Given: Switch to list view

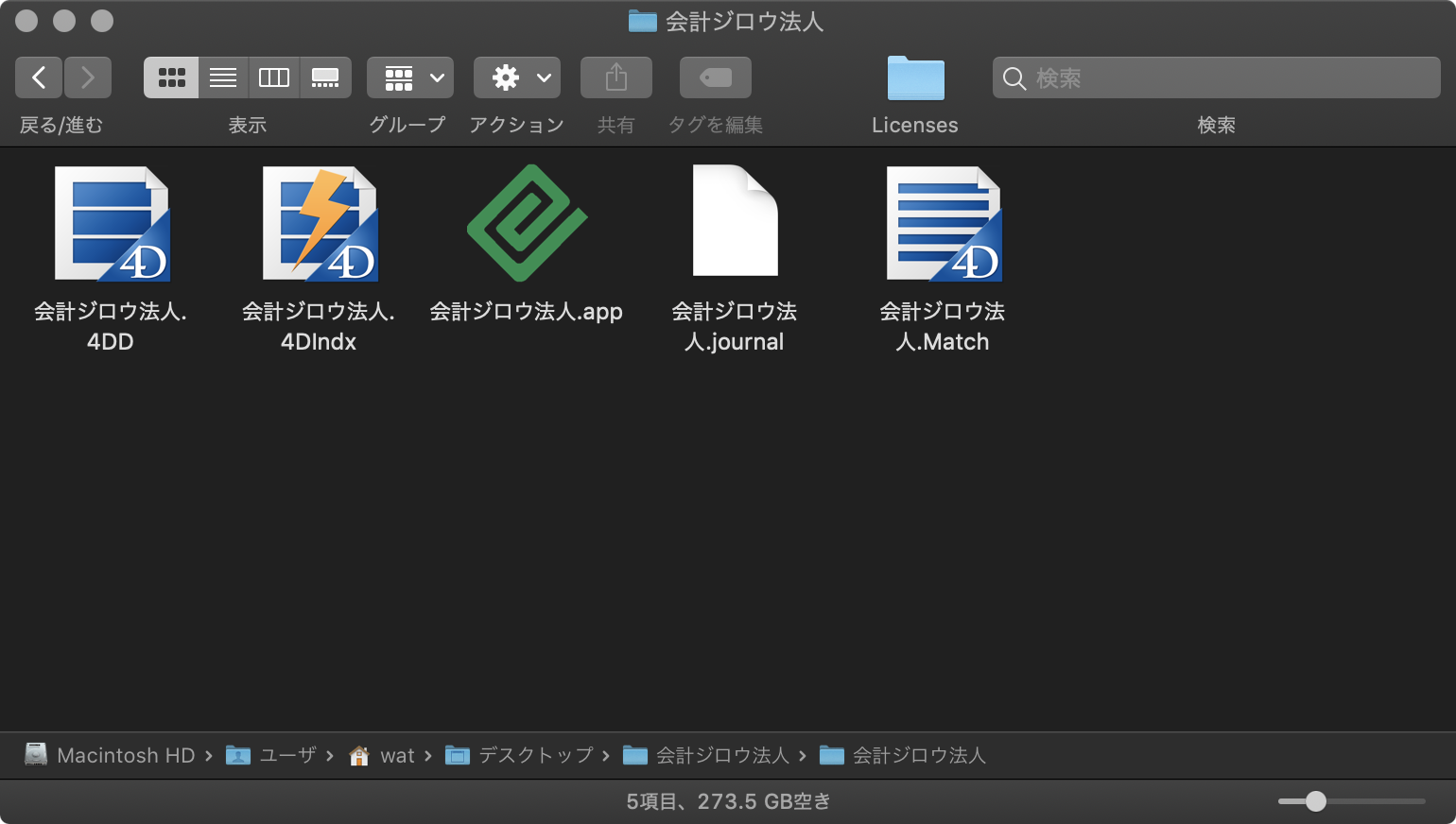Looking at the screenshot, I should [223, 77].
